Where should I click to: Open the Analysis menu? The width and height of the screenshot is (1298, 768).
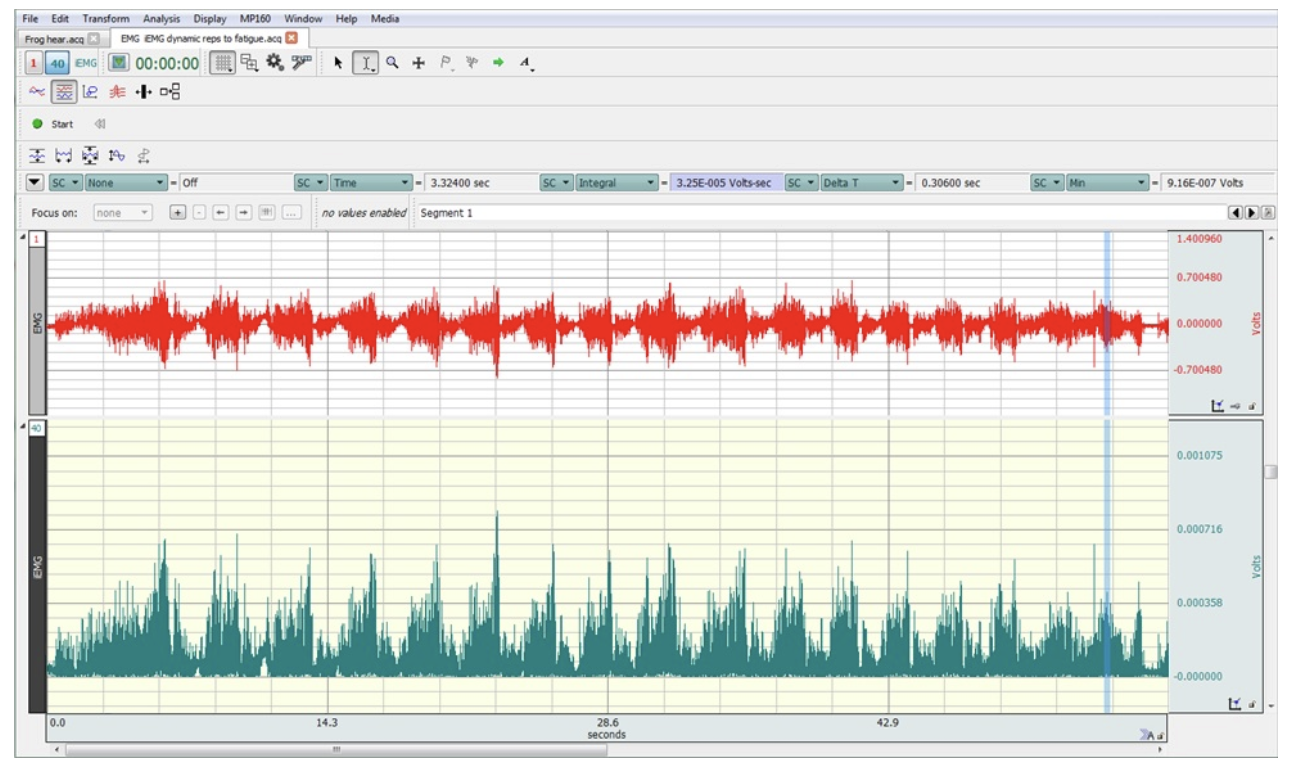[161, 18]
